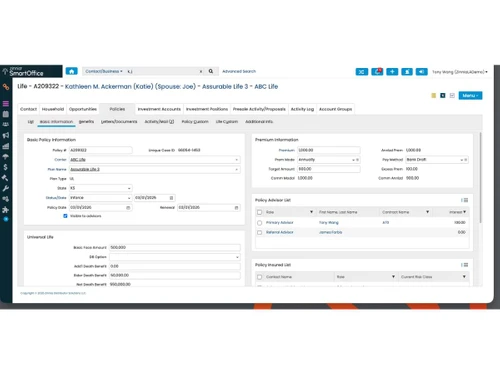Switch to the Investment Accounts tab
This screenshot has width=500, height=375.
159,109
